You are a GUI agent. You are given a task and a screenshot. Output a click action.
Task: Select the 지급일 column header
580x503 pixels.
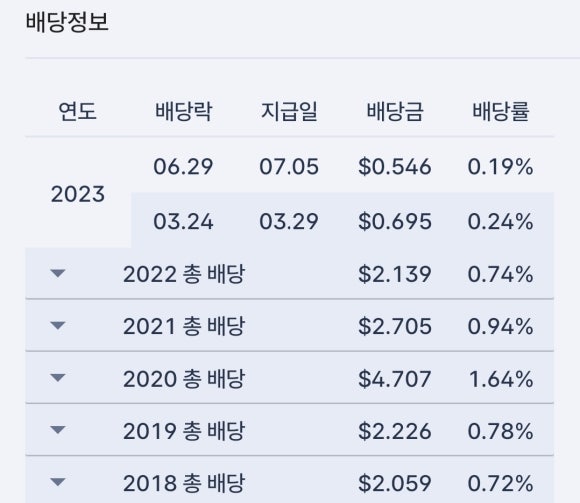tap(289, 111)
